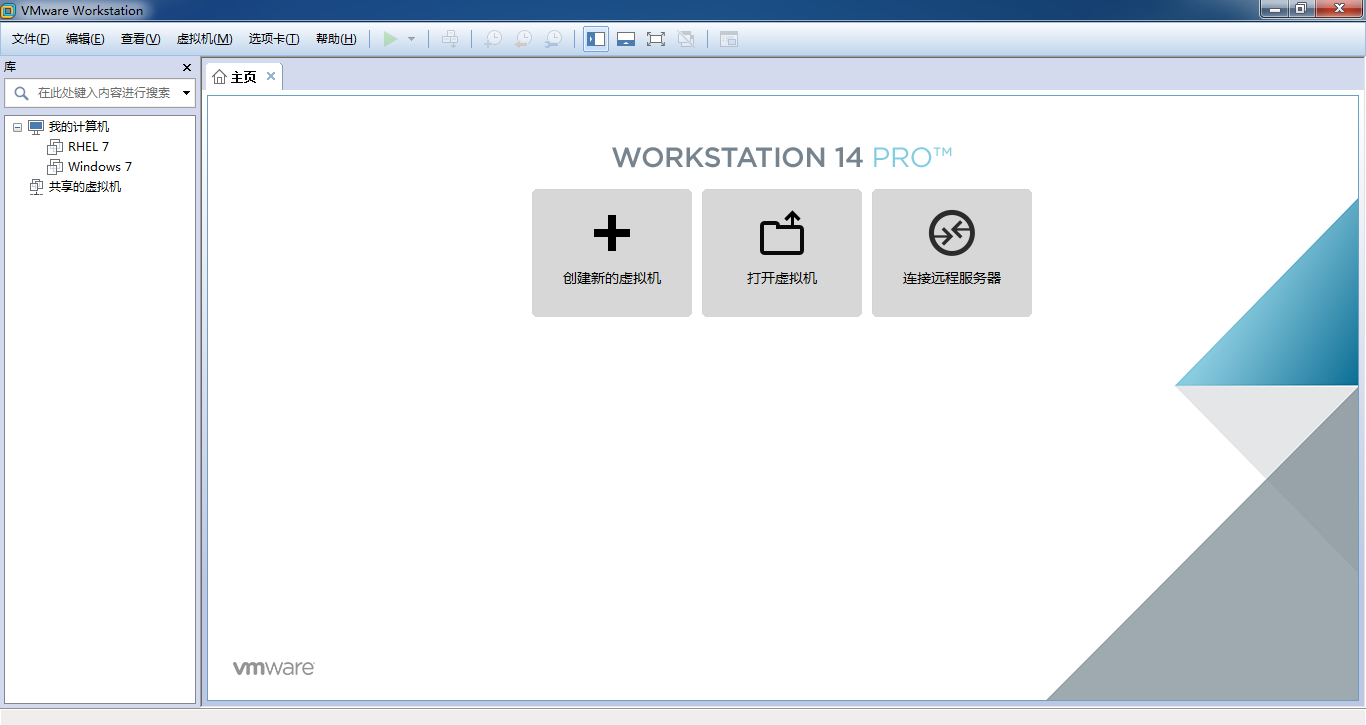Close the 主页 tab
This screenshot has height=725, width=1366.
click(x=270, y=76)
